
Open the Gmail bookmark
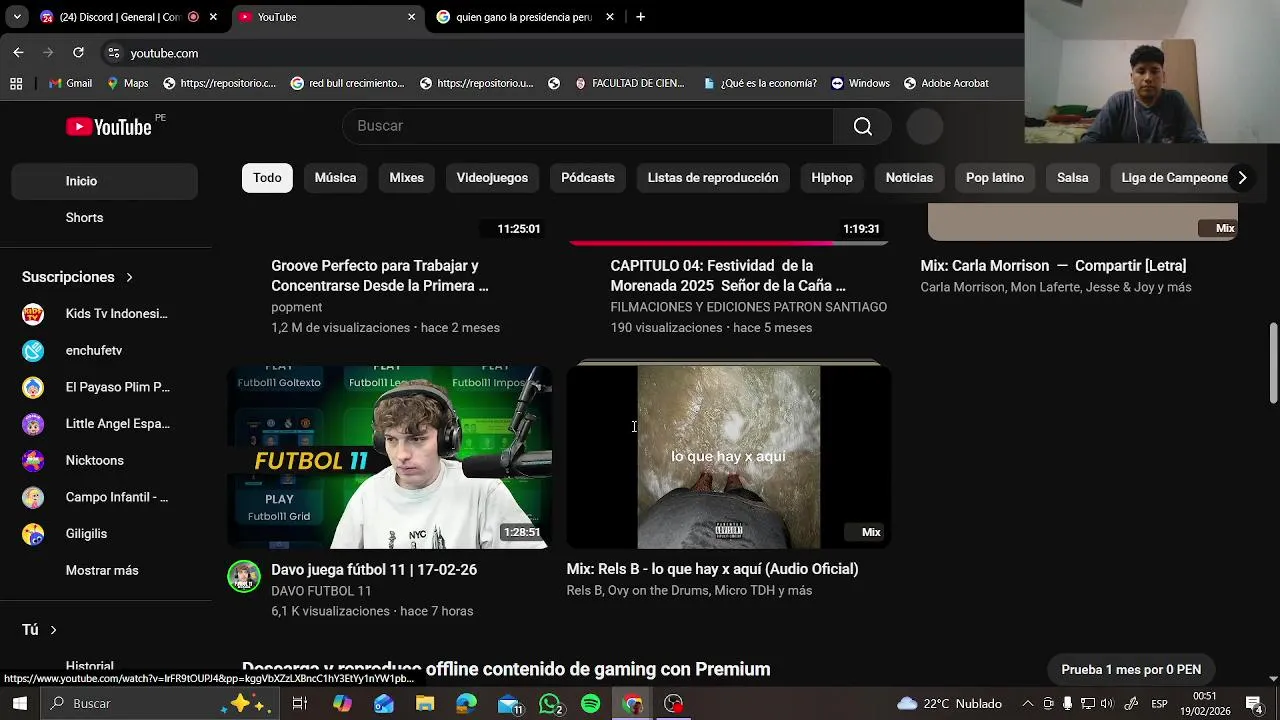[x=70, y=83]
